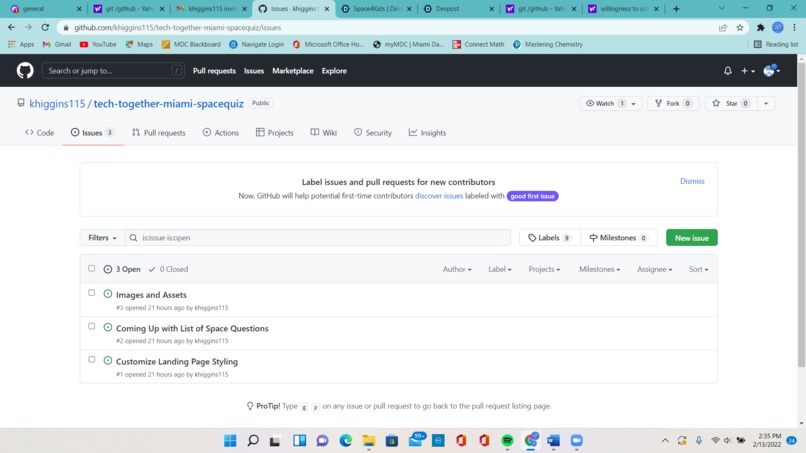
Task: Open the Sort dropdown
Action: (x=698, y=269)
